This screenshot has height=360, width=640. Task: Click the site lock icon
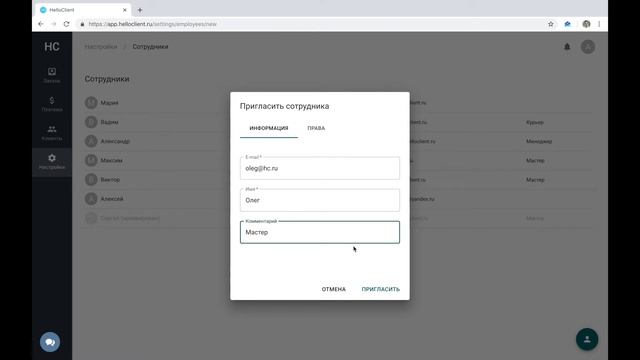82,24
